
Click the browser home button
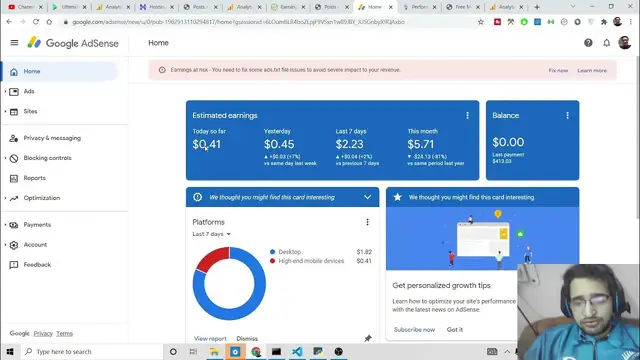49,22
